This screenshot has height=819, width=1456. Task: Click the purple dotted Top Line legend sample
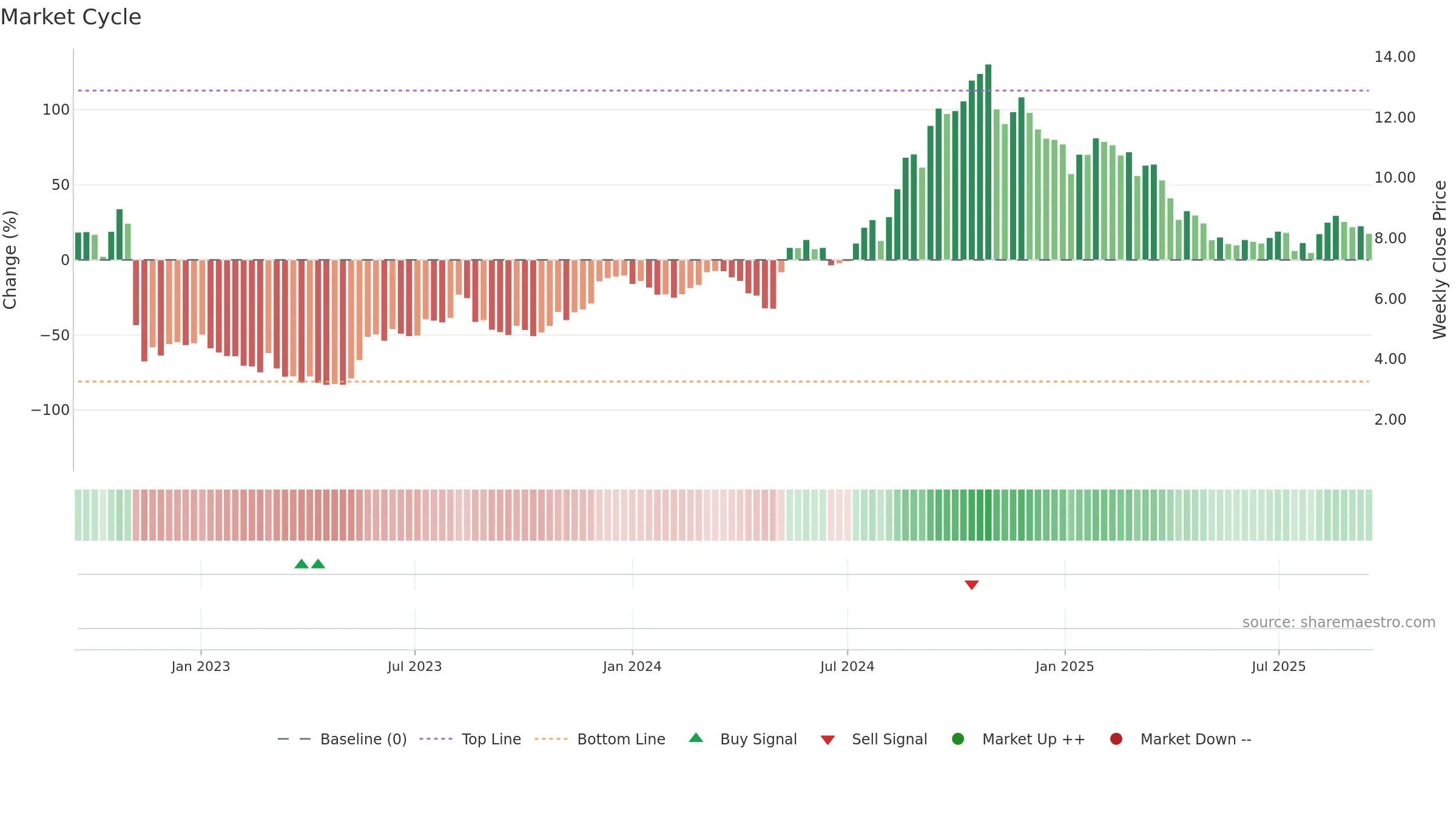tap(436, 739)
